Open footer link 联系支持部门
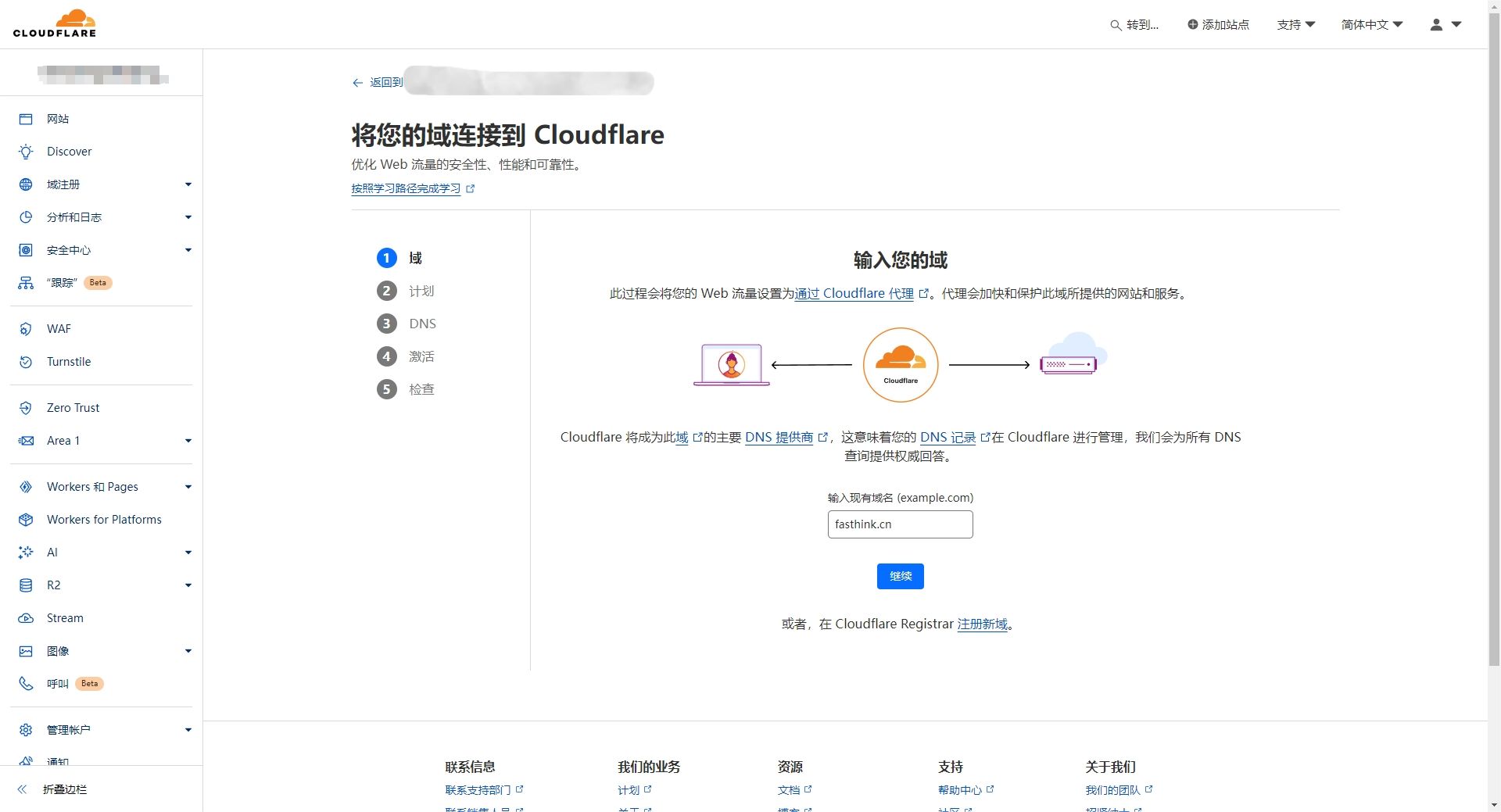This screenshot has width=1501, height=812. pyautogui.click(x=478, y=790)
